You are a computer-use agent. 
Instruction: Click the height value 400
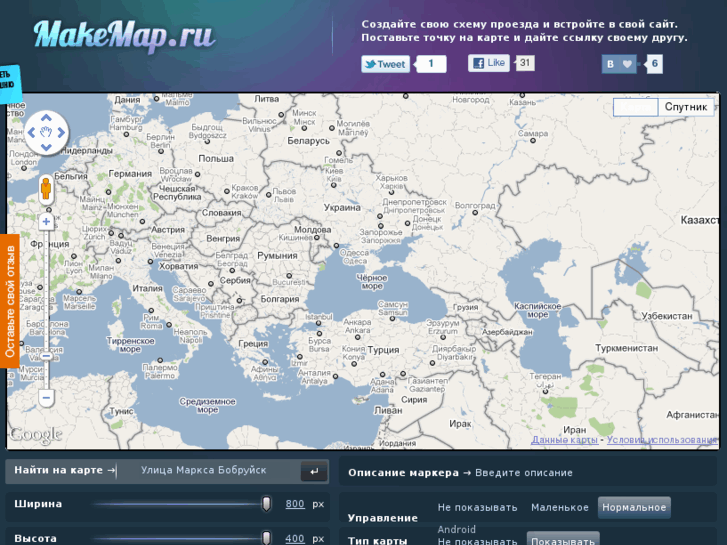point(295,539)
